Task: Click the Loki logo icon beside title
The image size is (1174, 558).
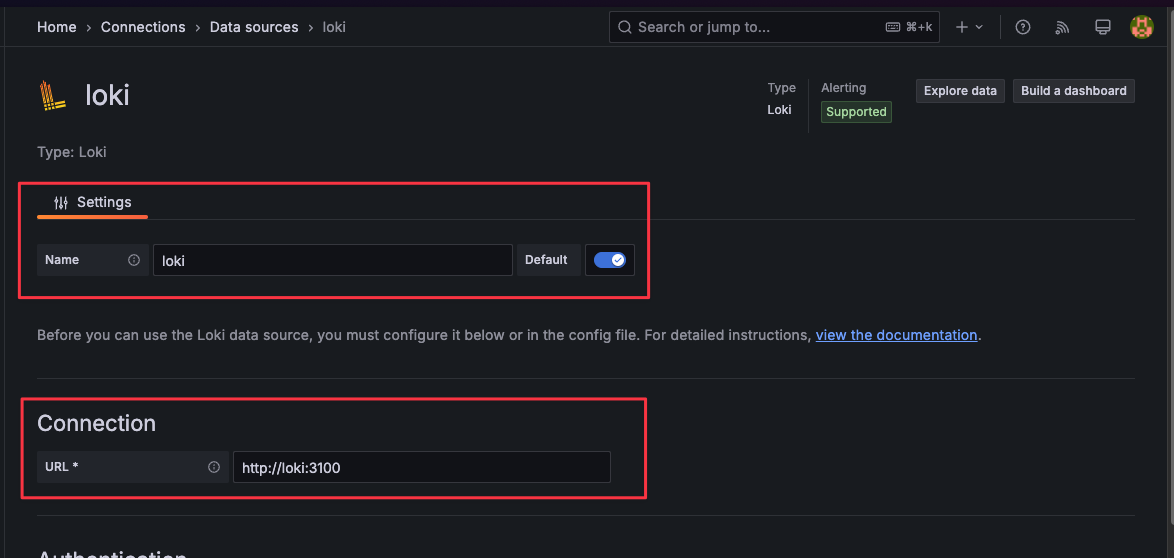Action: [x=52, y=96]
